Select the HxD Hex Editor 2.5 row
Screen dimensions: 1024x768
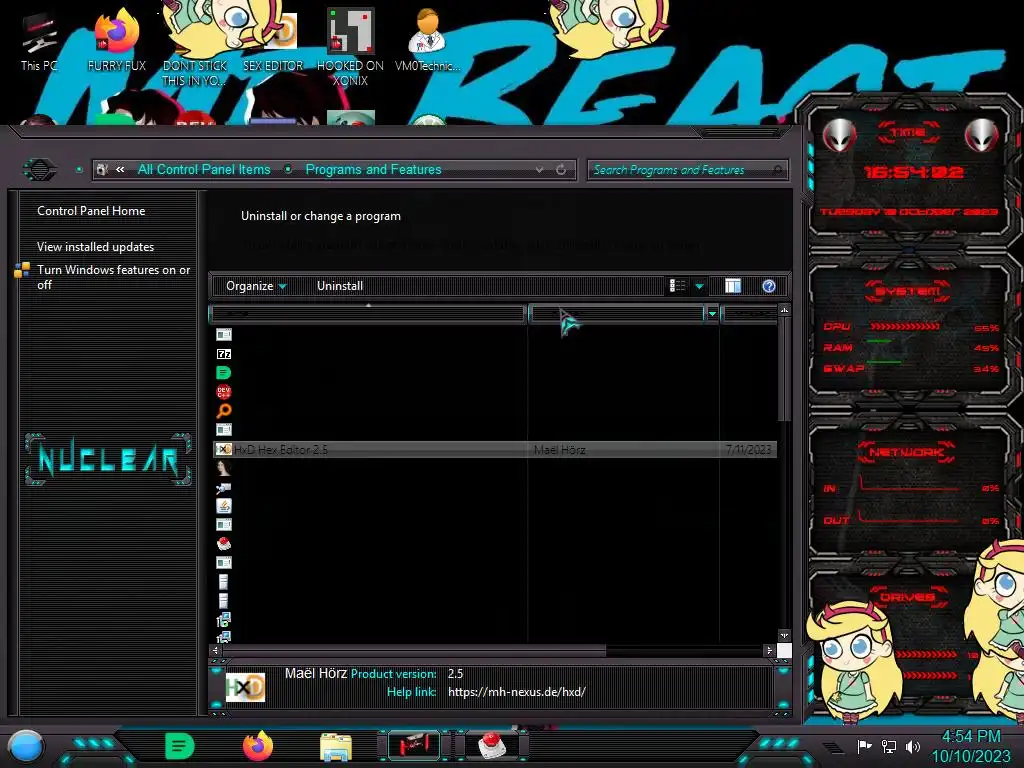pyautogui.click(x=495, y=449)
